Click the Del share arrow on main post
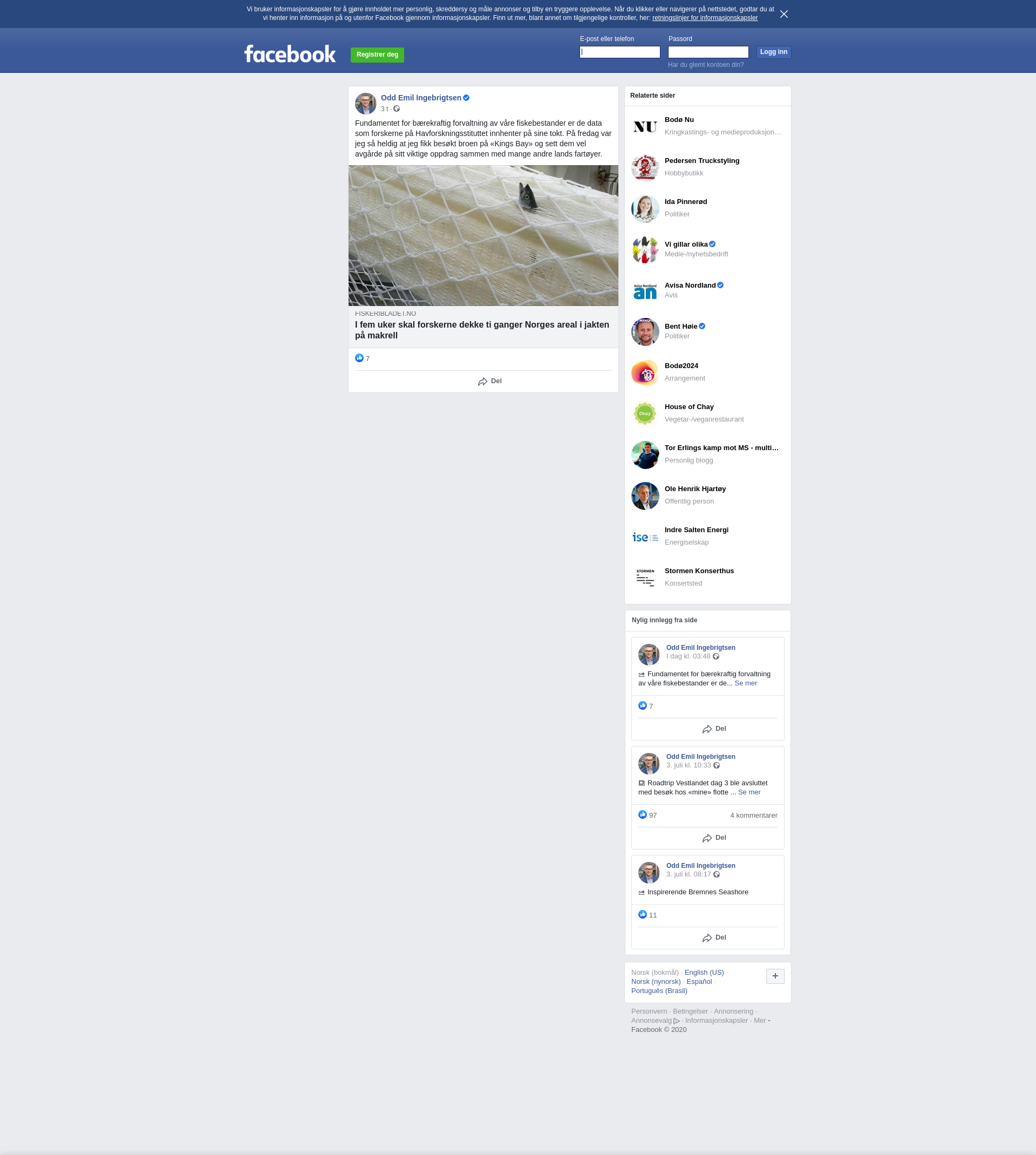The height and width of the screenshot is (1155, 1036). coord(483,382)
